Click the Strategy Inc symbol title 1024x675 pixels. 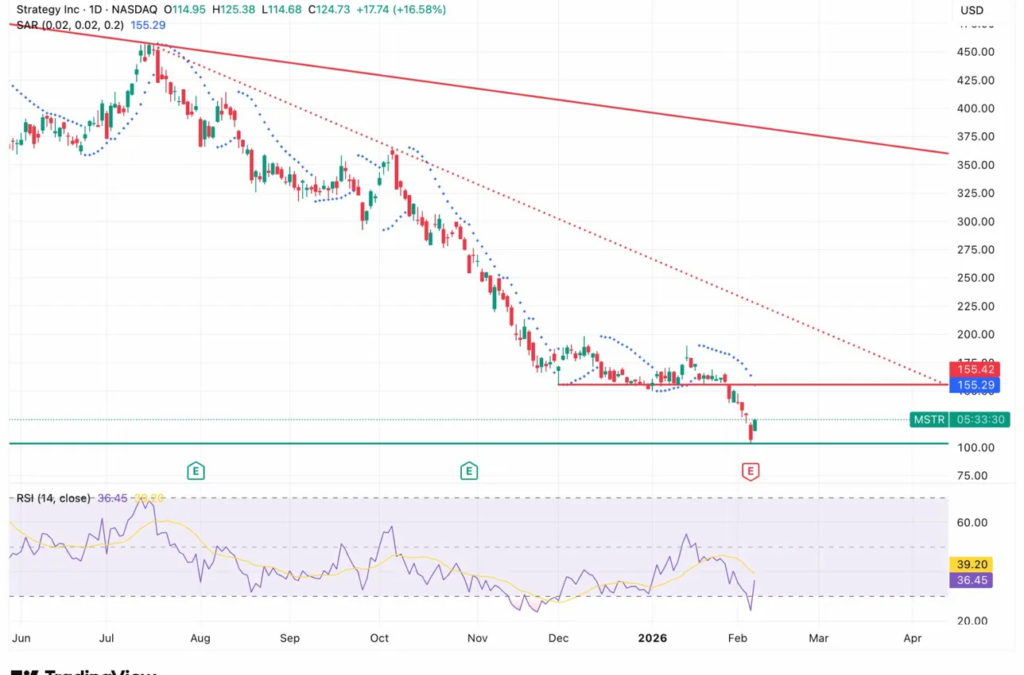point(48,9)
